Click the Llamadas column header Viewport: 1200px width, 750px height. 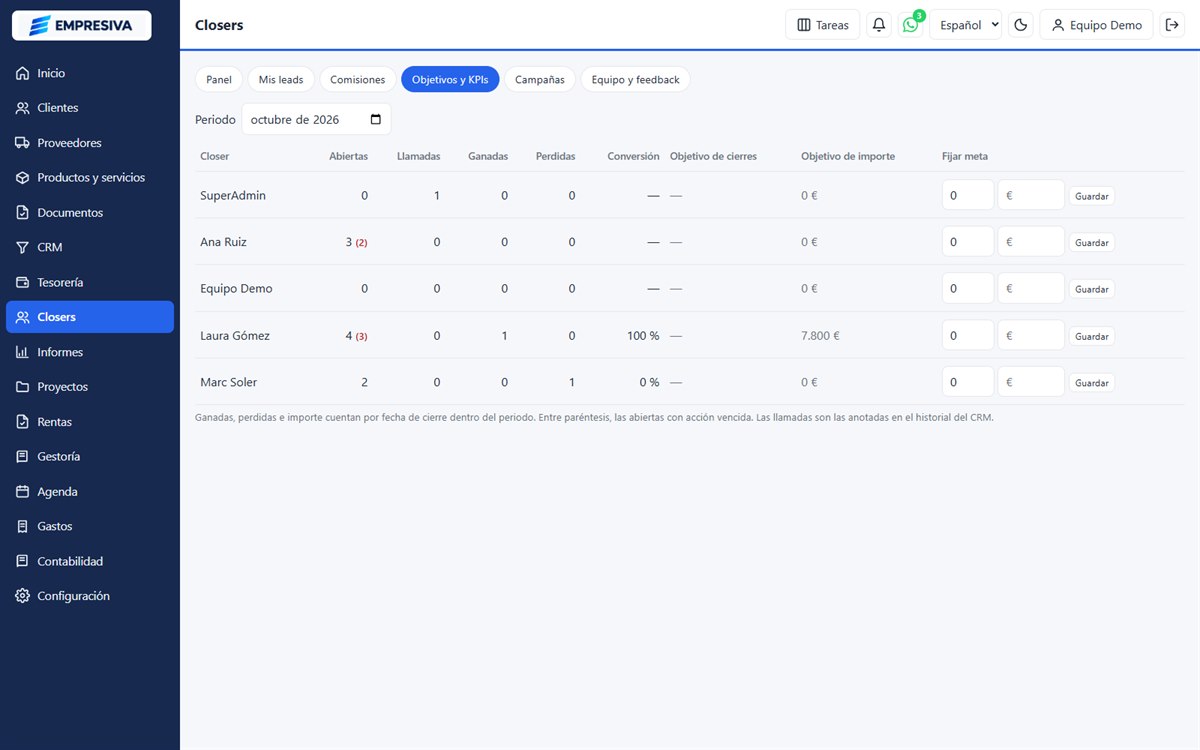(418, 156)
